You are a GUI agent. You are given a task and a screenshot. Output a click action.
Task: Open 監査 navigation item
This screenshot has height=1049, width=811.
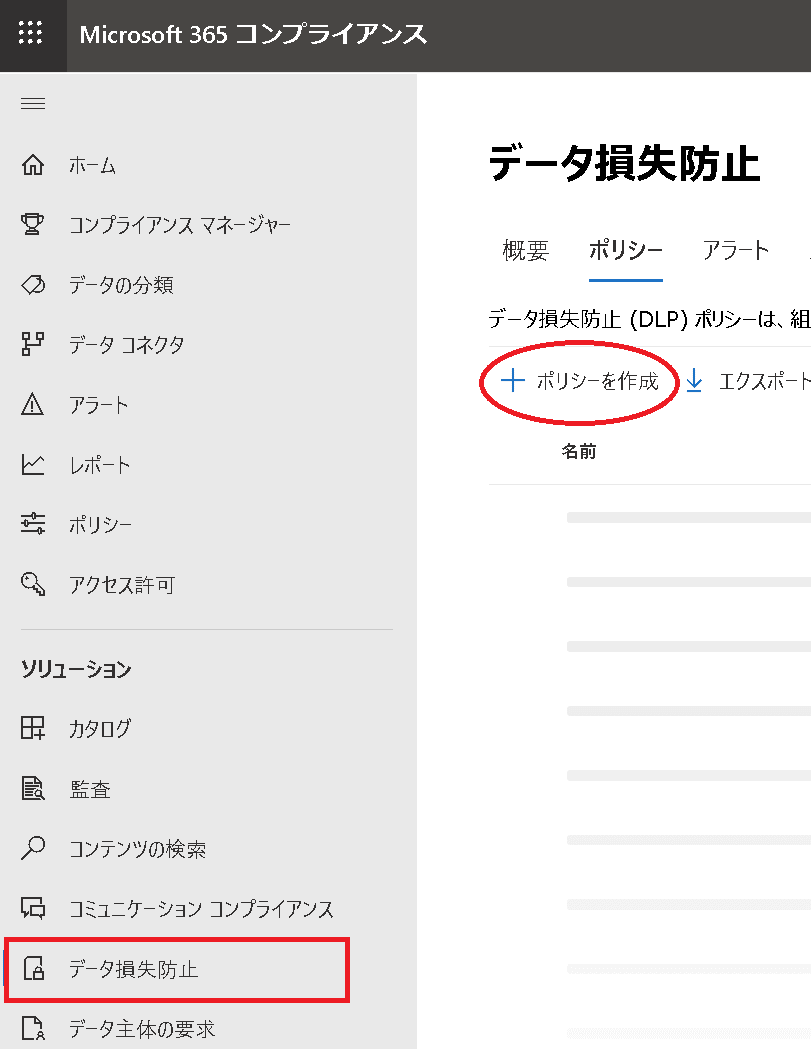click(x=90, y=789)
